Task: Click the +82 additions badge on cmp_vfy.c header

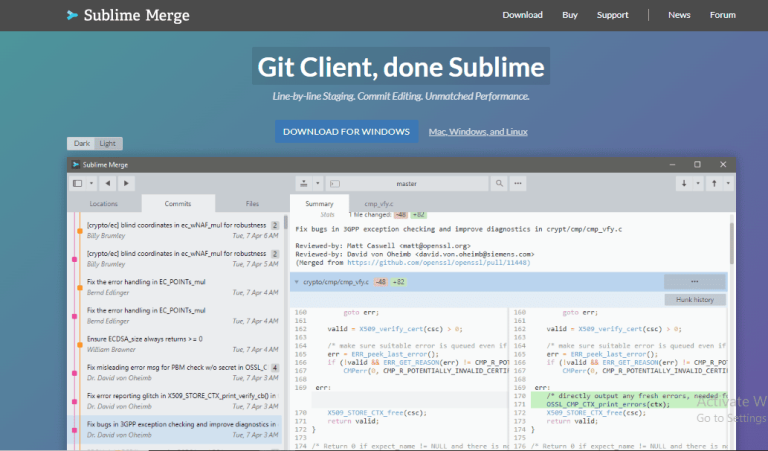Action: pyautogui.click(x=398, y=282)
